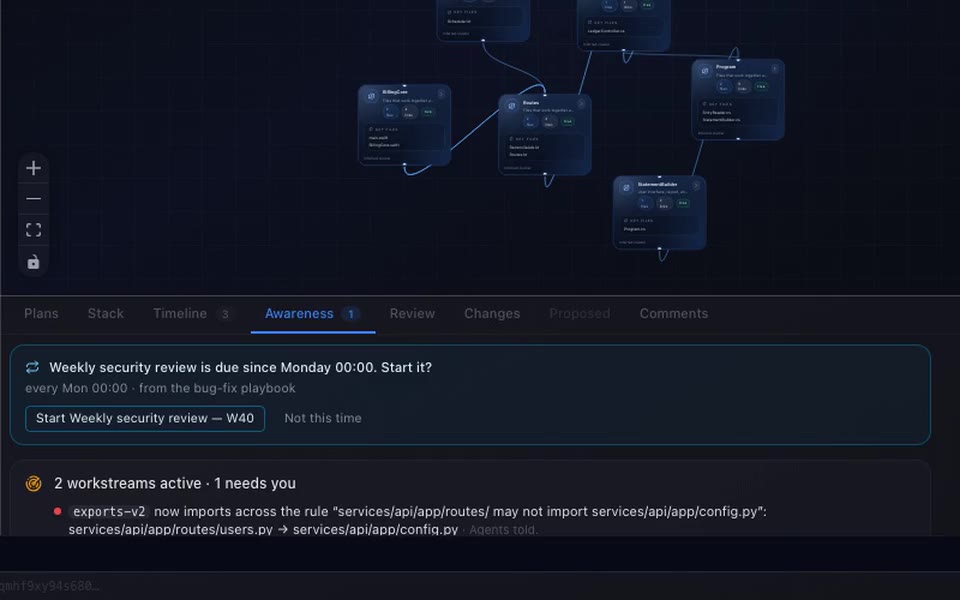
Task: Switch to the Changes tab
Action: pyautogui.click(x=492, y=313)
